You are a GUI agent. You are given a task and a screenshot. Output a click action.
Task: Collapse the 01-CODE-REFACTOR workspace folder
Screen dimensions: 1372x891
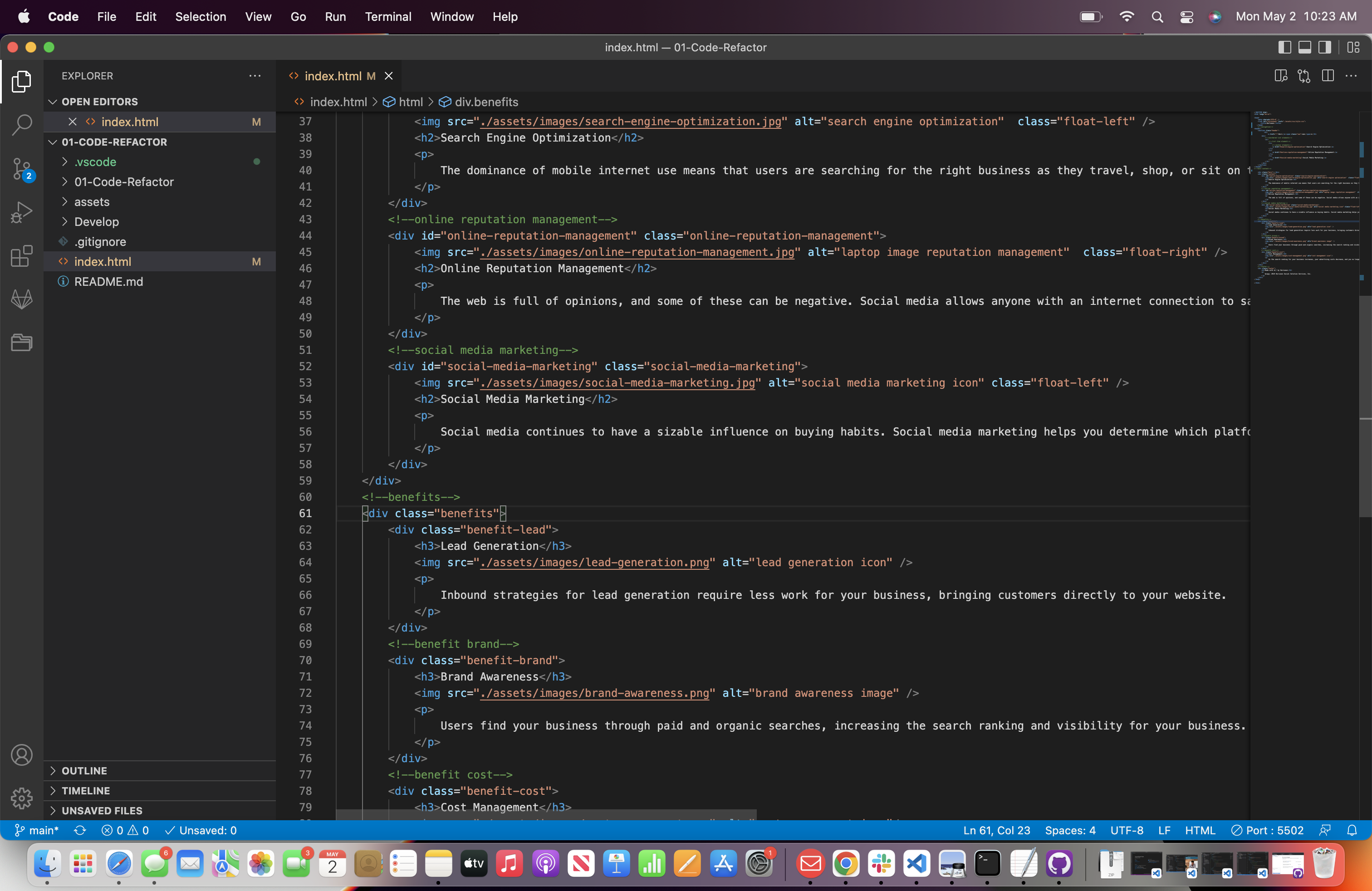coord(160,142)
